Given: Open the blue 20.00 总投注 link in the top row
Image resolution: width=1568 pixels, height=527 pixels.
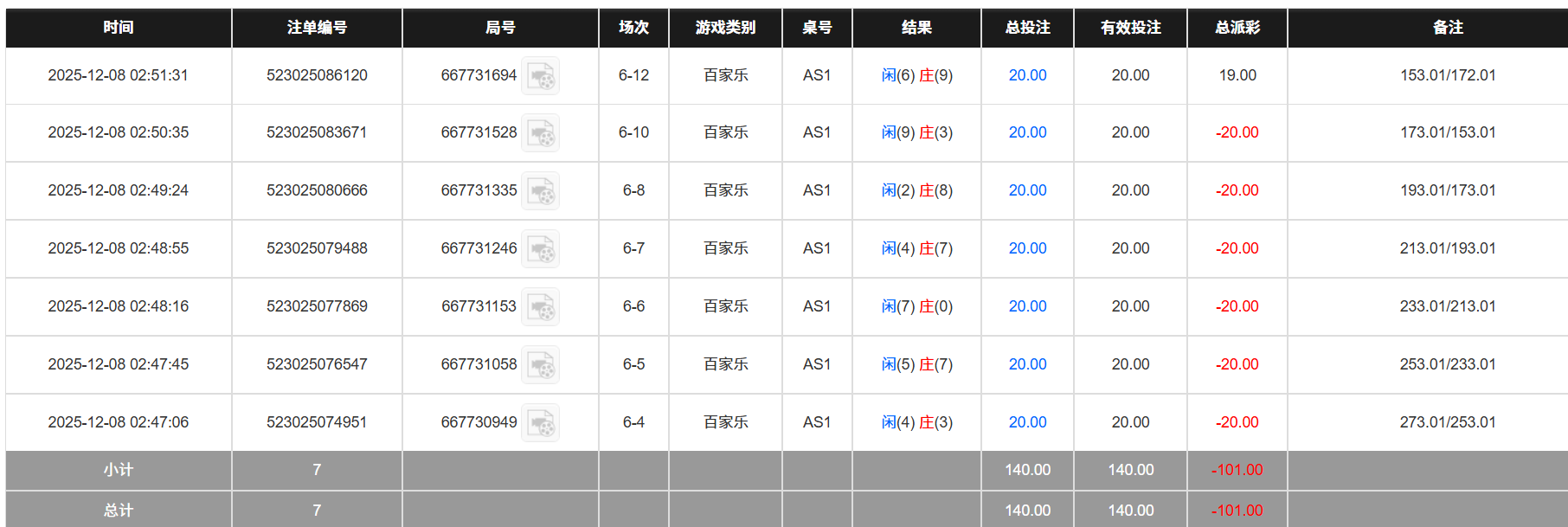Looking at the screenshot, I should click(1026, 75).
